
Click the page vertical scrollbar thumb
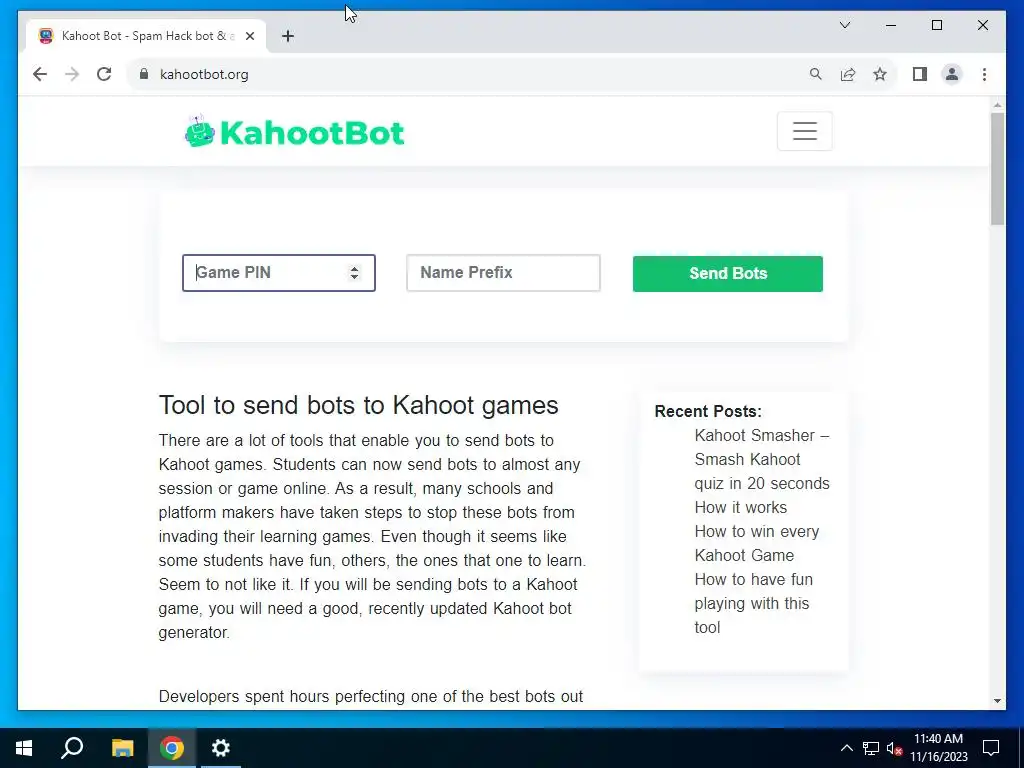997,168
